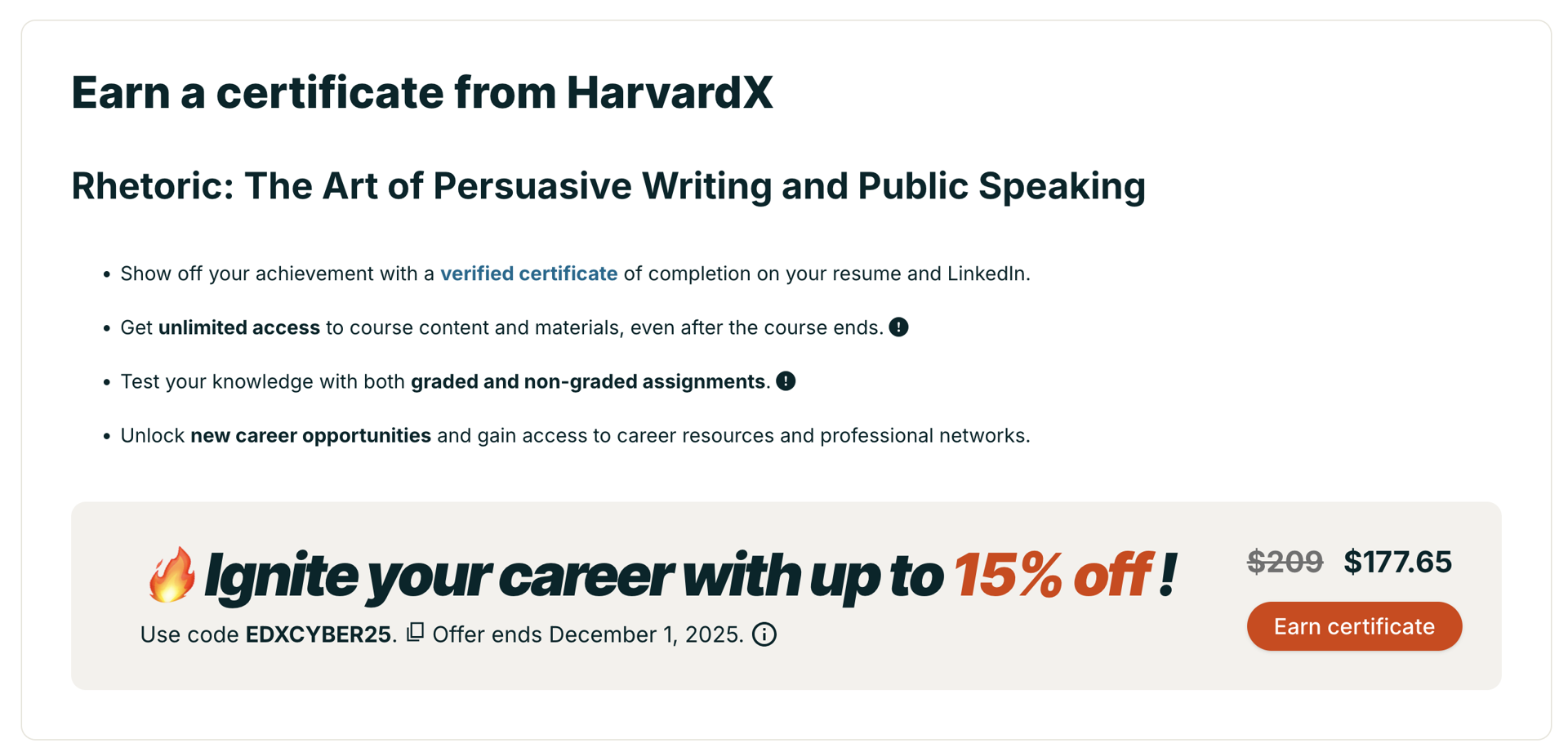
Task: Copy the EDXCYBER25 promo code
Action: point(416,632)
